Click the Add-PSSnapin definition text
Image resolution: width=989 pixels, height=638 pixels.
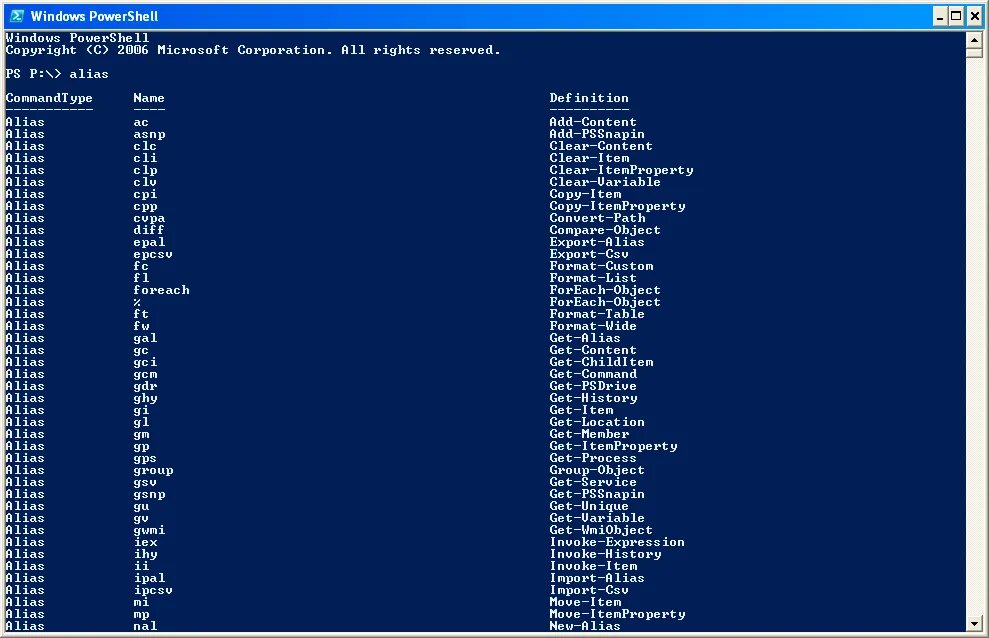pyautogui.click(x=597, y=134)
